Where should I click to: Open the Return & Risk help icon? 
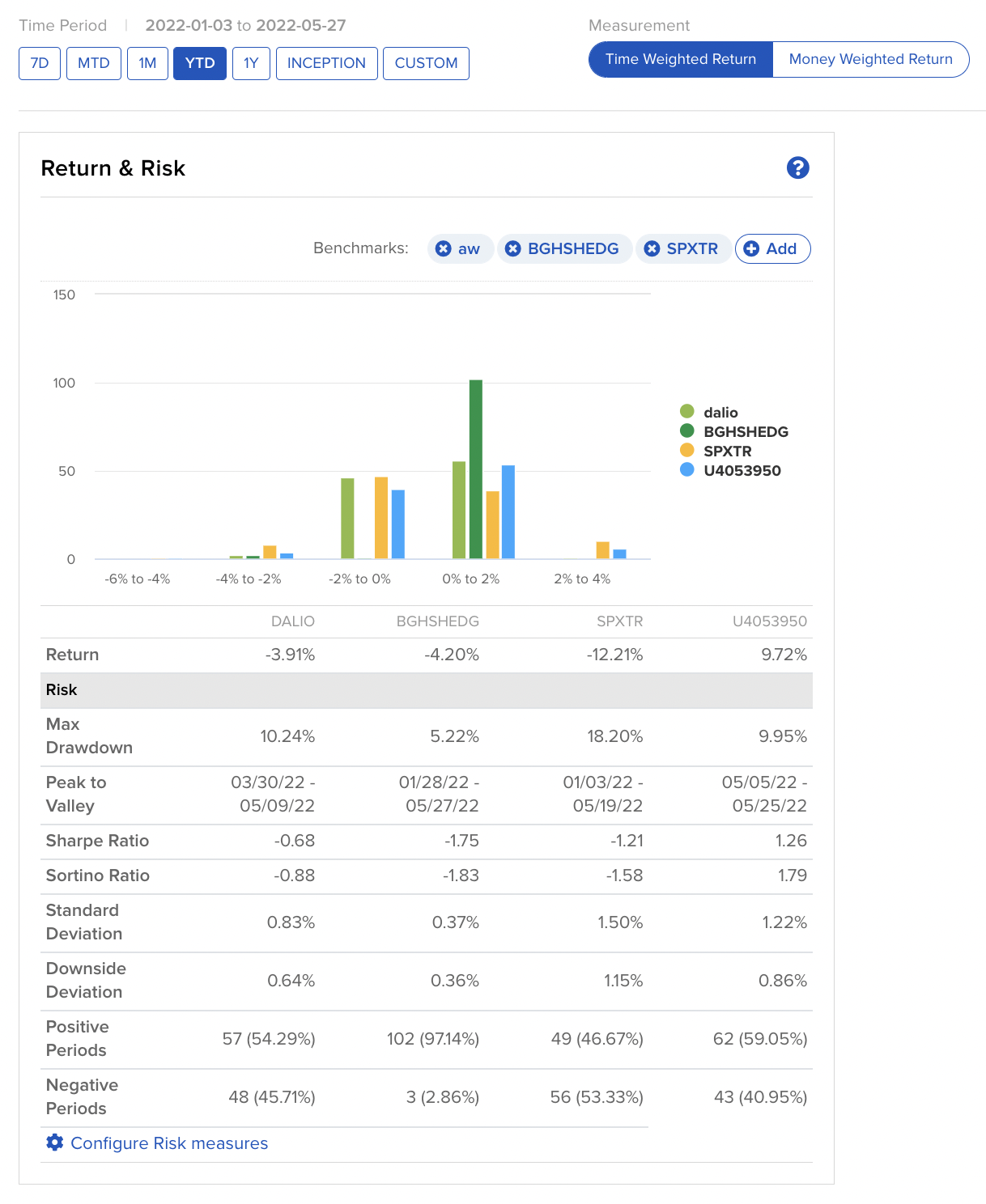(x=797, y=167)
